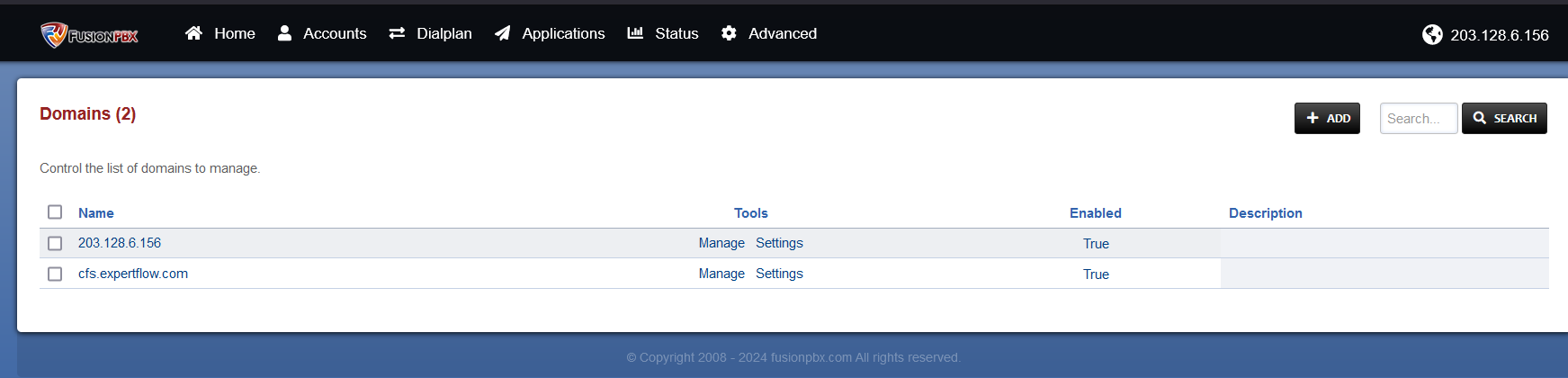Viewport: 1568px width, 378px height.
Task: Click the Home house icon
Action: (193, 33)
